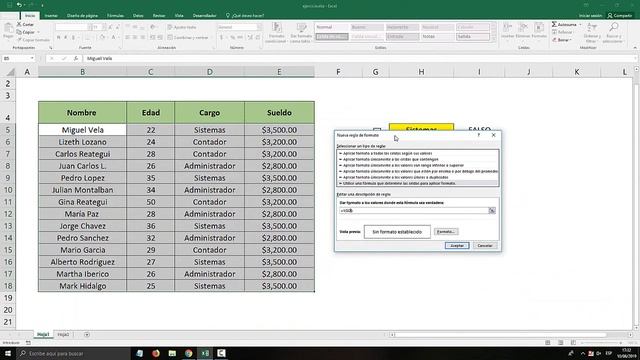Screen dimensions: 640x360
Task: Click the yellow Sistemas cell
Action: 421,127
